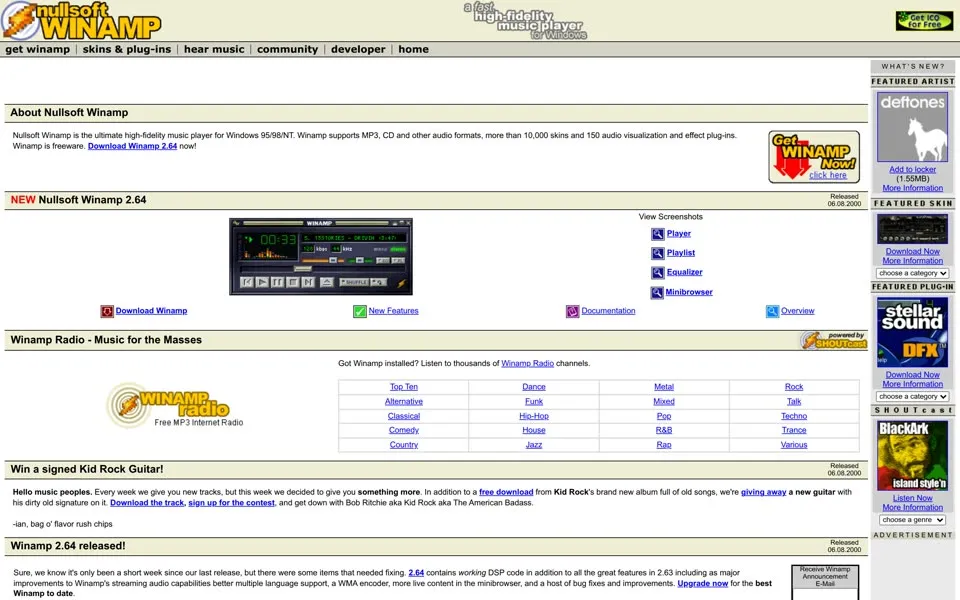Click the Get Winamp Now download graphic
The image size is (960, 600).
pyautogui.click(x=814, y=157)
